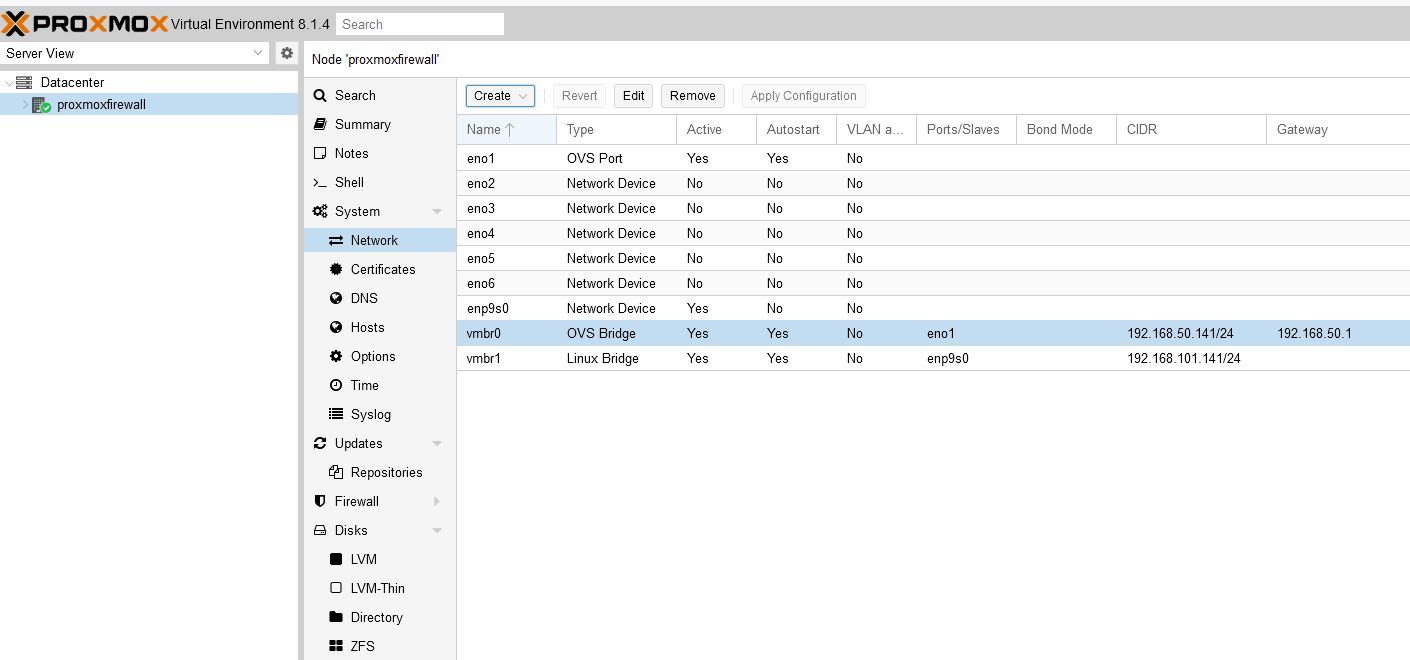Select the eno1 row

click(933, 158)
